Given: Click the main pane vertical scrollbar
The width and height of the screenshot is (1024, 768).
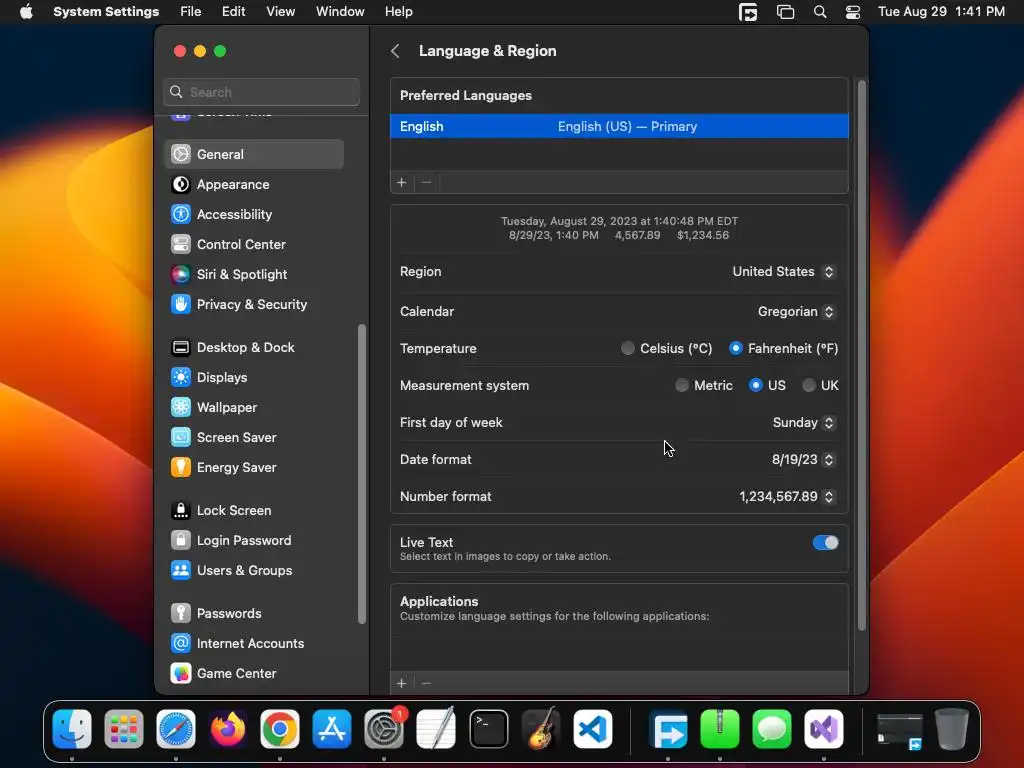Looking at the screenshot, I should 861,356.
